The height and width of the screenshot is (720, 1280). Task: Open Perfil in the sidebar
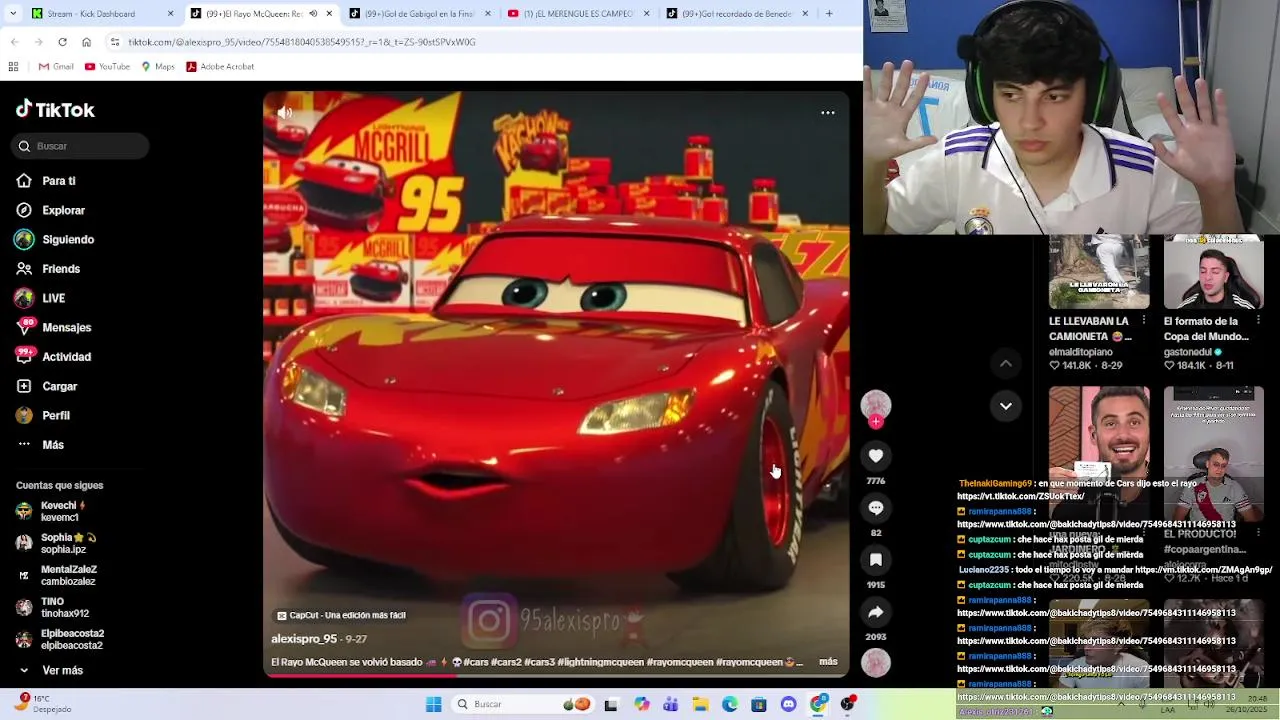[56, 415]
